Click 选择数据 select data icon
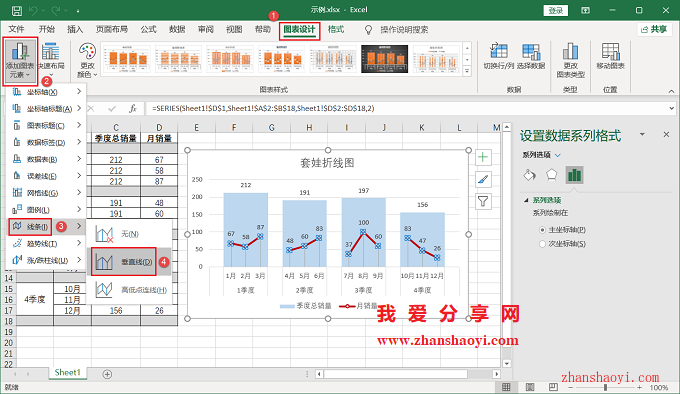The width and height of the screenshot is (680, 394). 531,56
